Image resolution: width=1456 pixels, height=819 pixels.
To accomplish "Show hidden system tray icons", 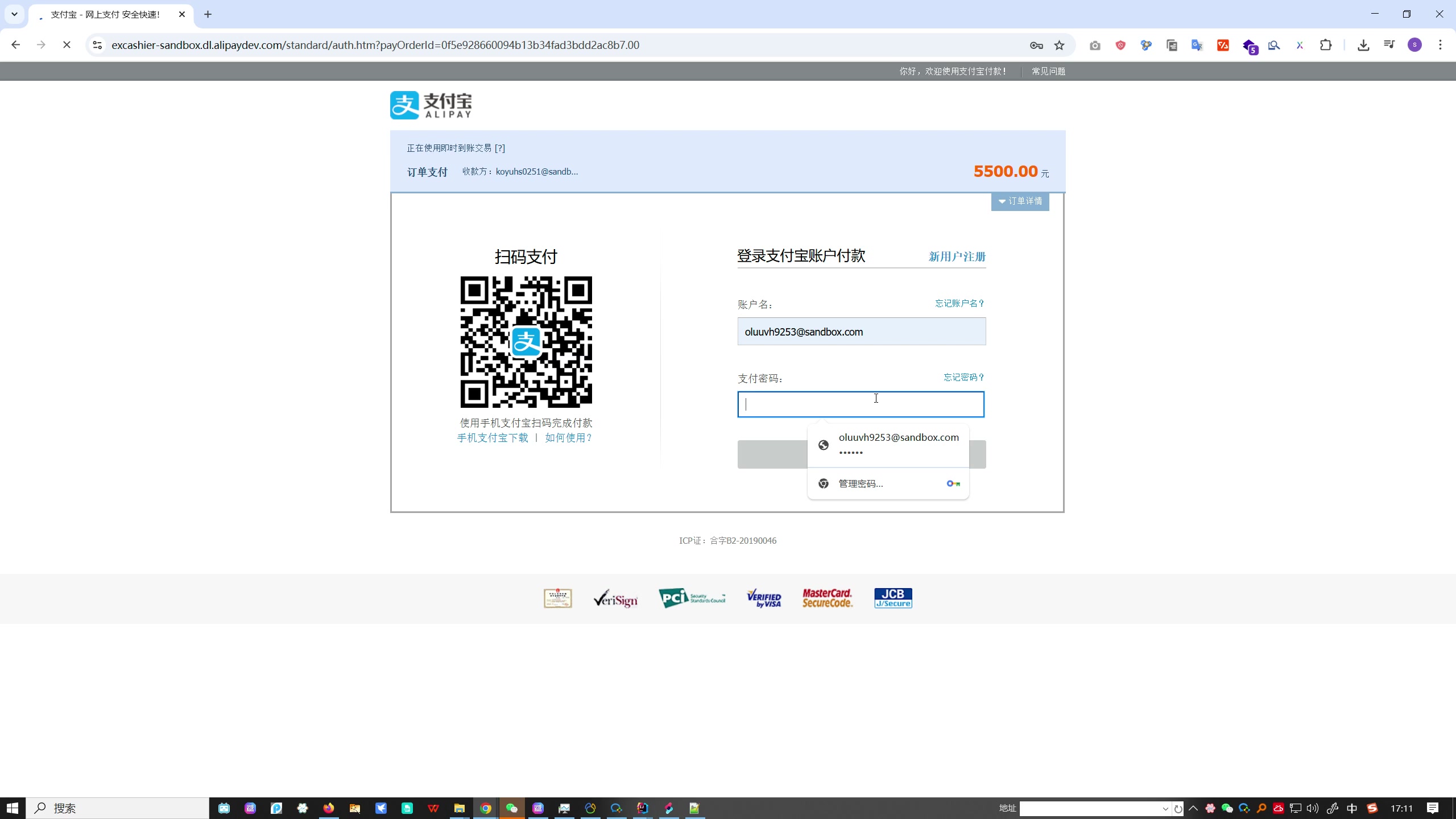I will click(x=1193, y=808).
